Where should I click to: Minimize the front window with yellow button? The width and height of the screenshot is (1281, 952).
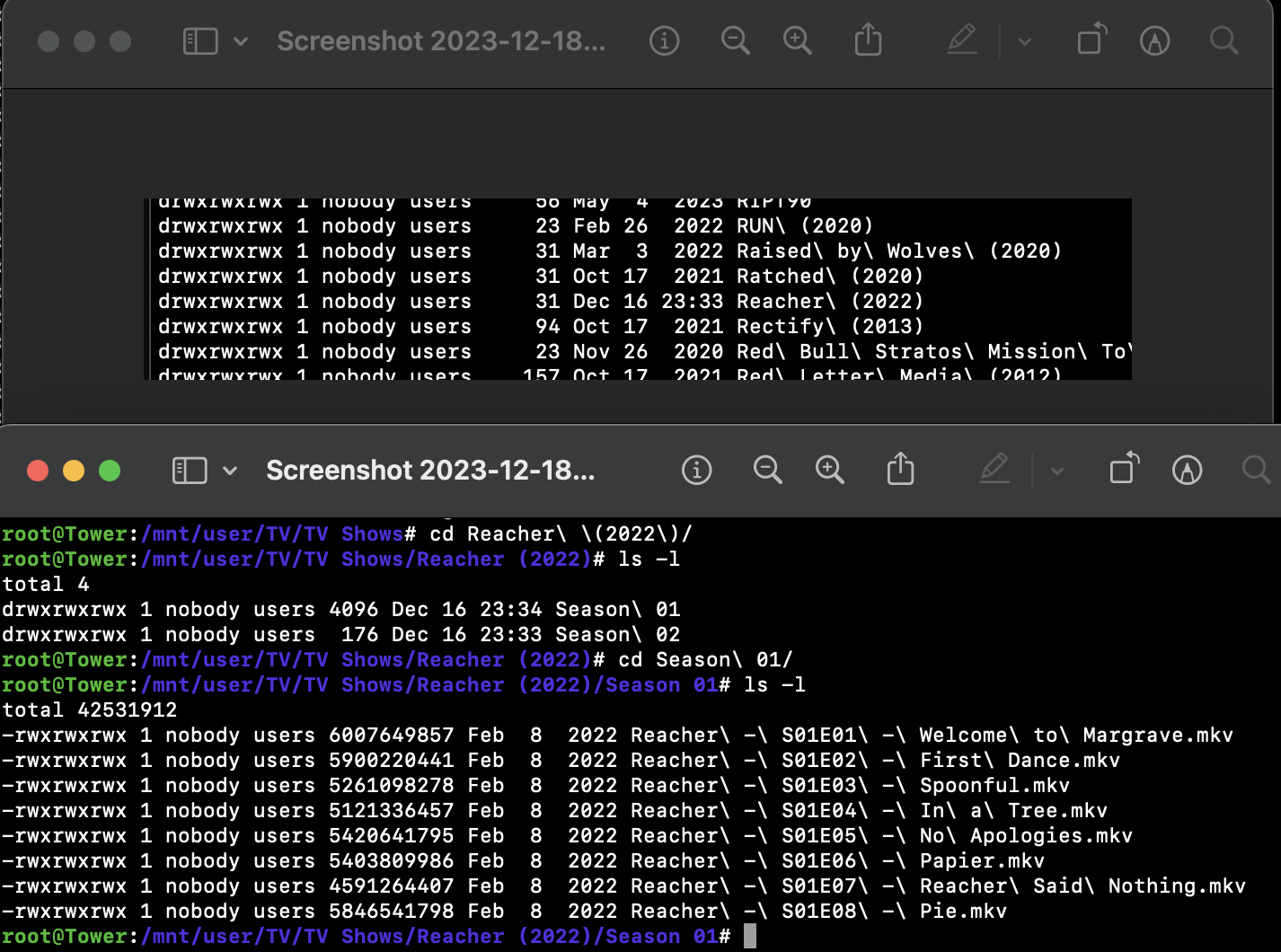click(74, 471)
